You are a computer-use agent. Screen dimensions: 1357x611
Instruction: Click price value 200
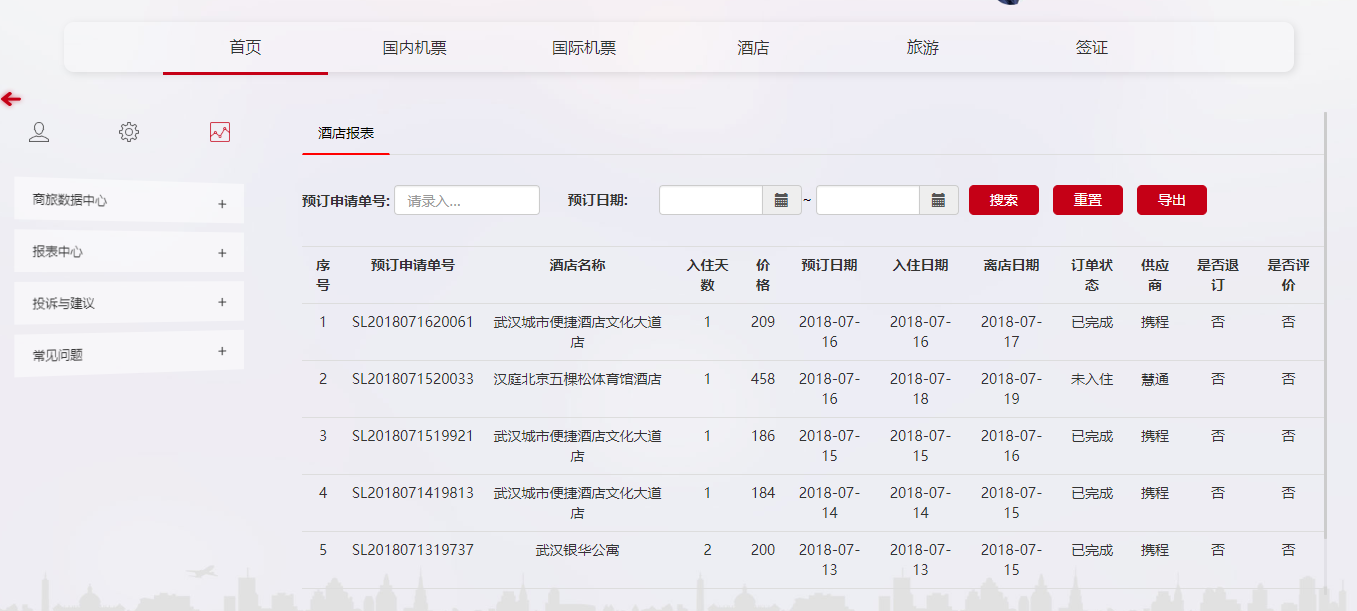coord(763,550)
